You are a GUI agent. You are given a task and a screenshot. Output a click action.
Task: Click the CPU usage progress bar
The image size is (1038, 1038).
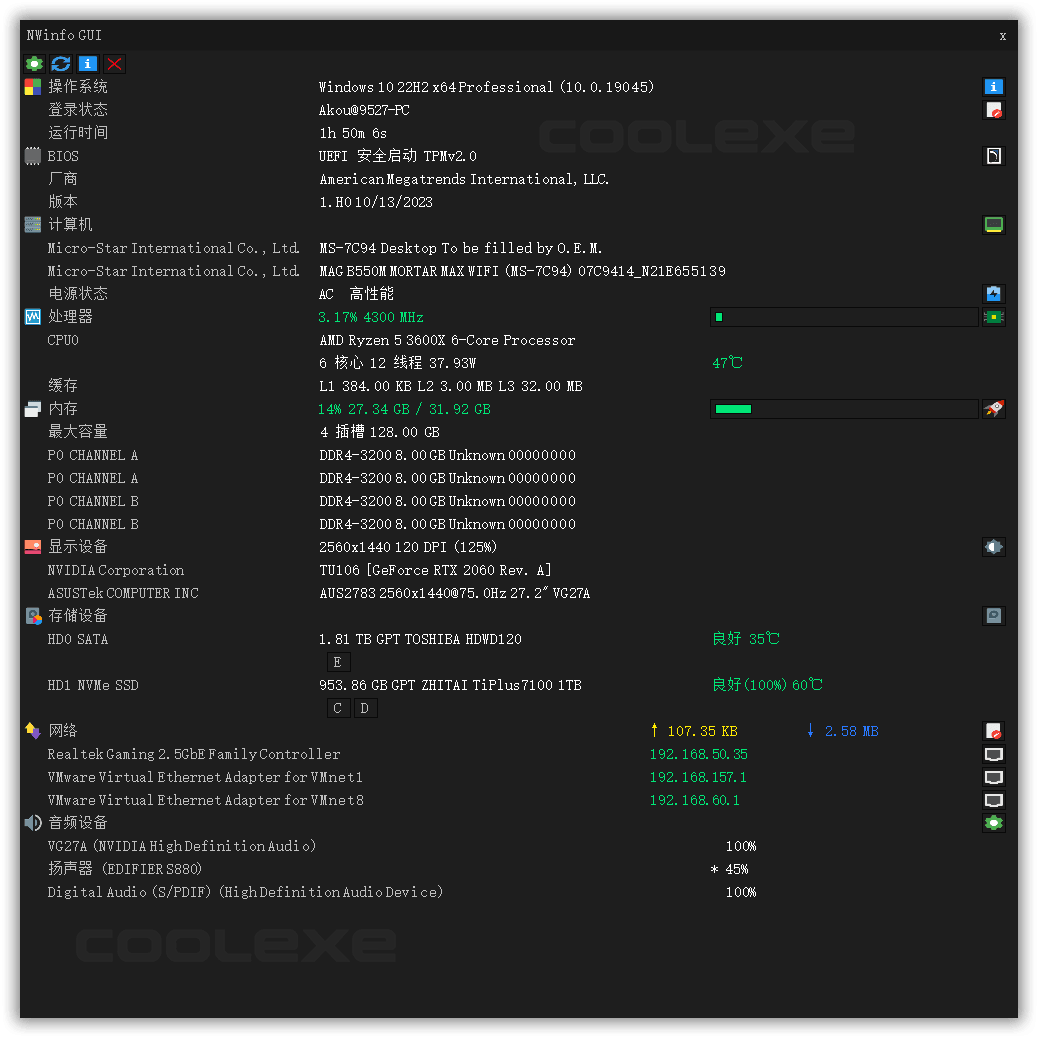click(843, 316)
